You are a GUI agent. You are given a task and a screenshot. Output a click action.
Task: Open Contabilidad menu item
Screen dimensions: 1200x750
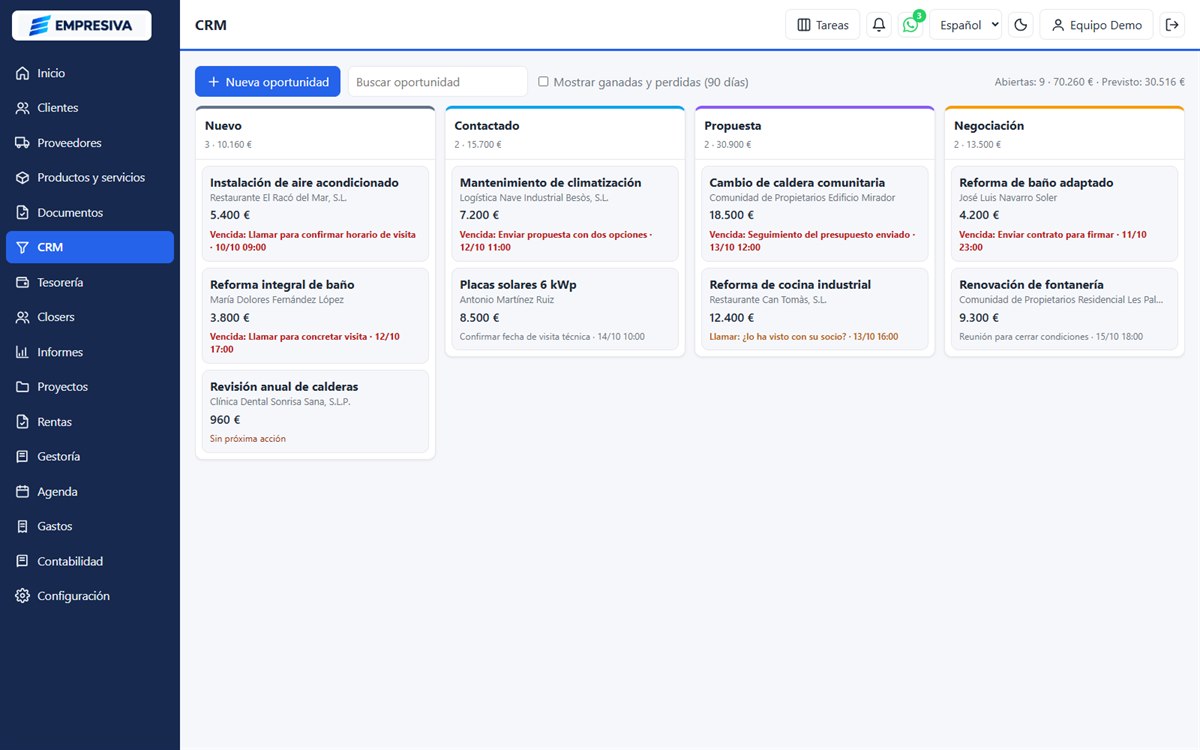90,562
